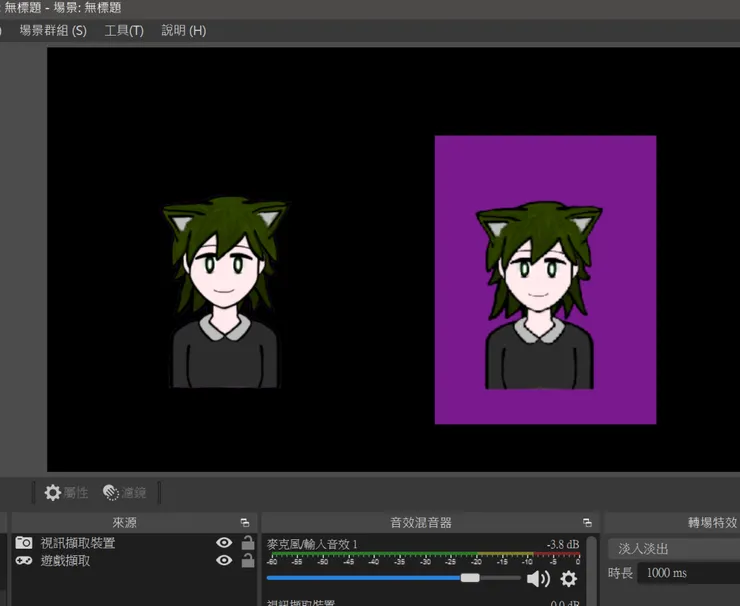Hide the 視訊擷取裝置 source with eye icon

tap(224, 543)
